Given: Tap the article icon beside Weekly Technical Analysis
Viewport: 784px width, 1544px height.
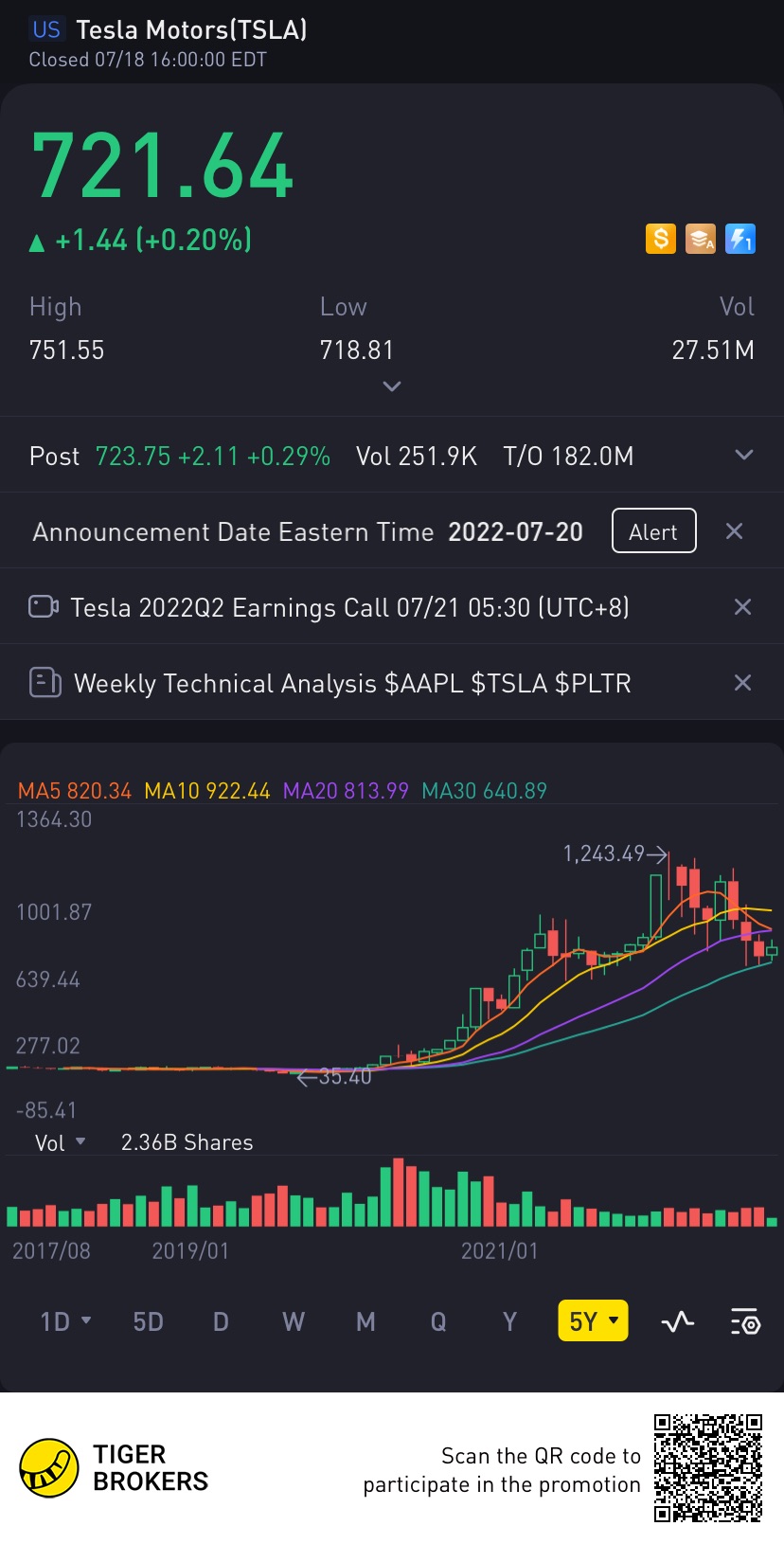Looking at the screenshot, I should (45, 682).
